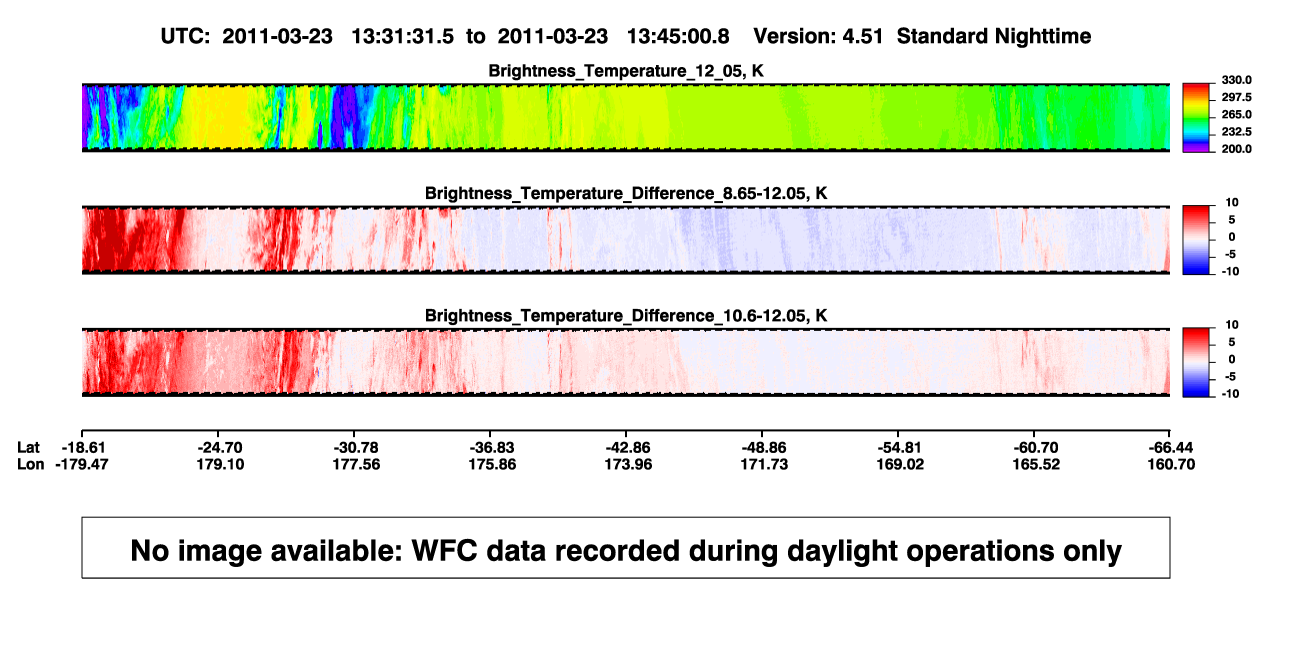The image size is (1300, 667).
Task: Click longitude value '165.52'
Action: (x=1037, y=464)
